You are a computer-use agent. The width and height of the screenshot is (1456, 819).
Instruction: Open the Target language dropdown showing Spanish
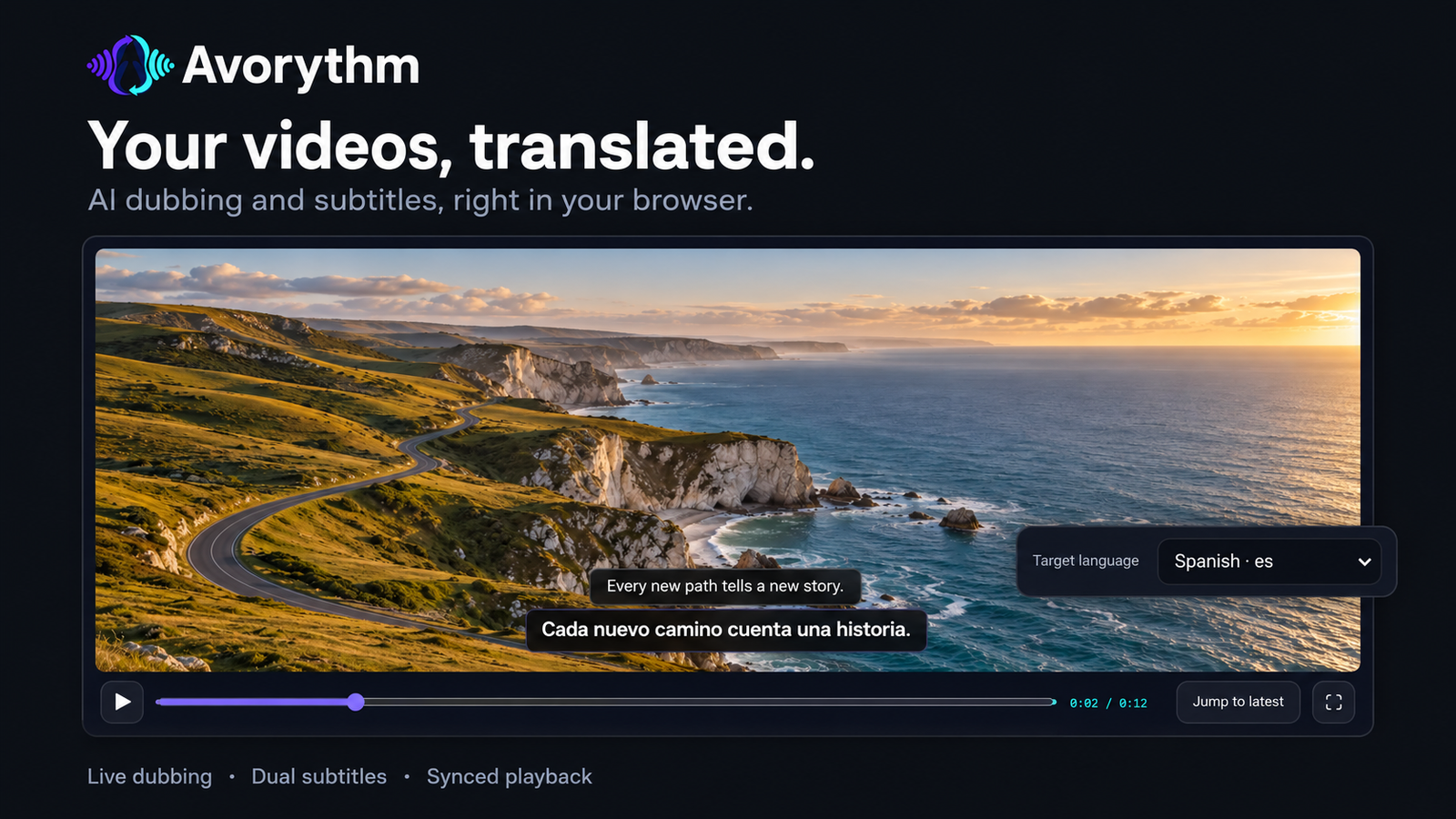1269,561
